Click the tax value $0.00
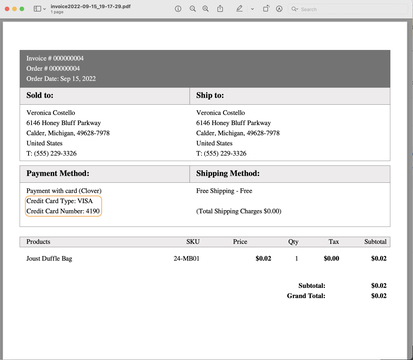The width and height of the screenshot is (413, 360). [331, 259]
